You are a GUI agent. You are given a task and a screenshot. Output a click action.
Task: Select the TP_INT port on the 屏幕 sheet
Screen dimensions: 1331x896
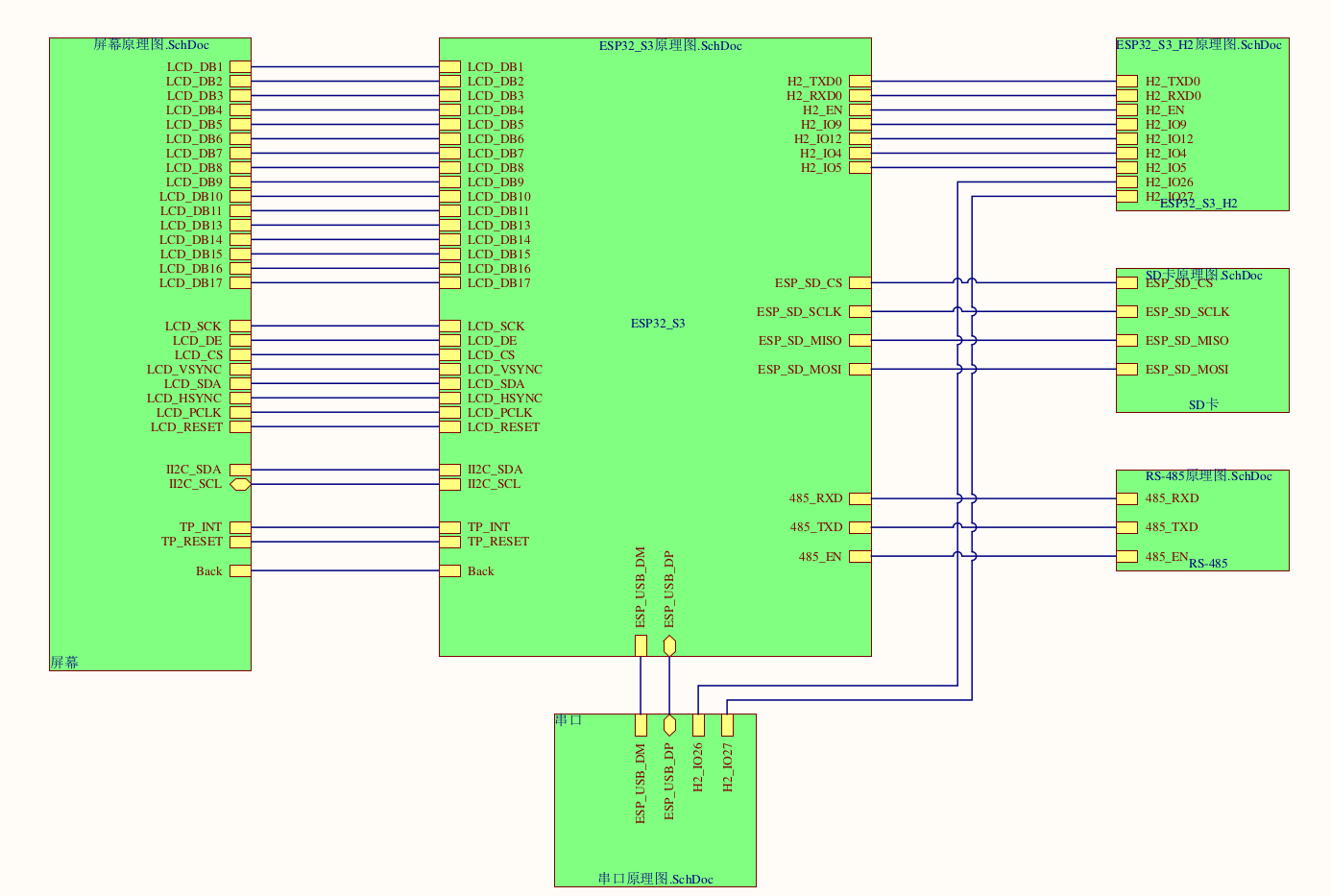coord(240,527)
